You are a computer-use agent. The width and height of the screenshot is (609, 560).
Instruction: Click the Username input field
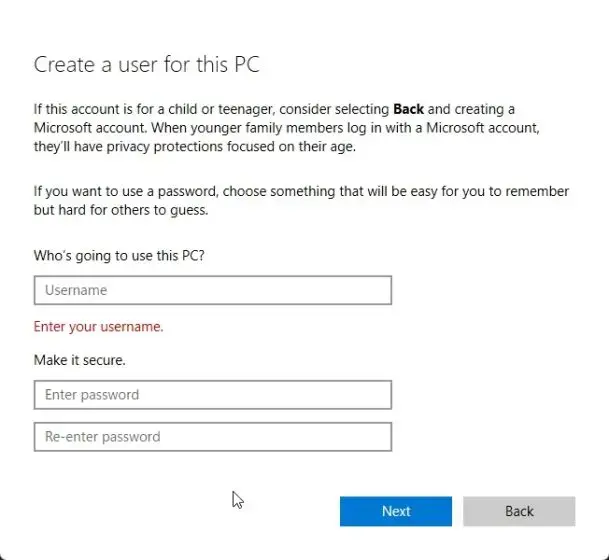point(212,290)
